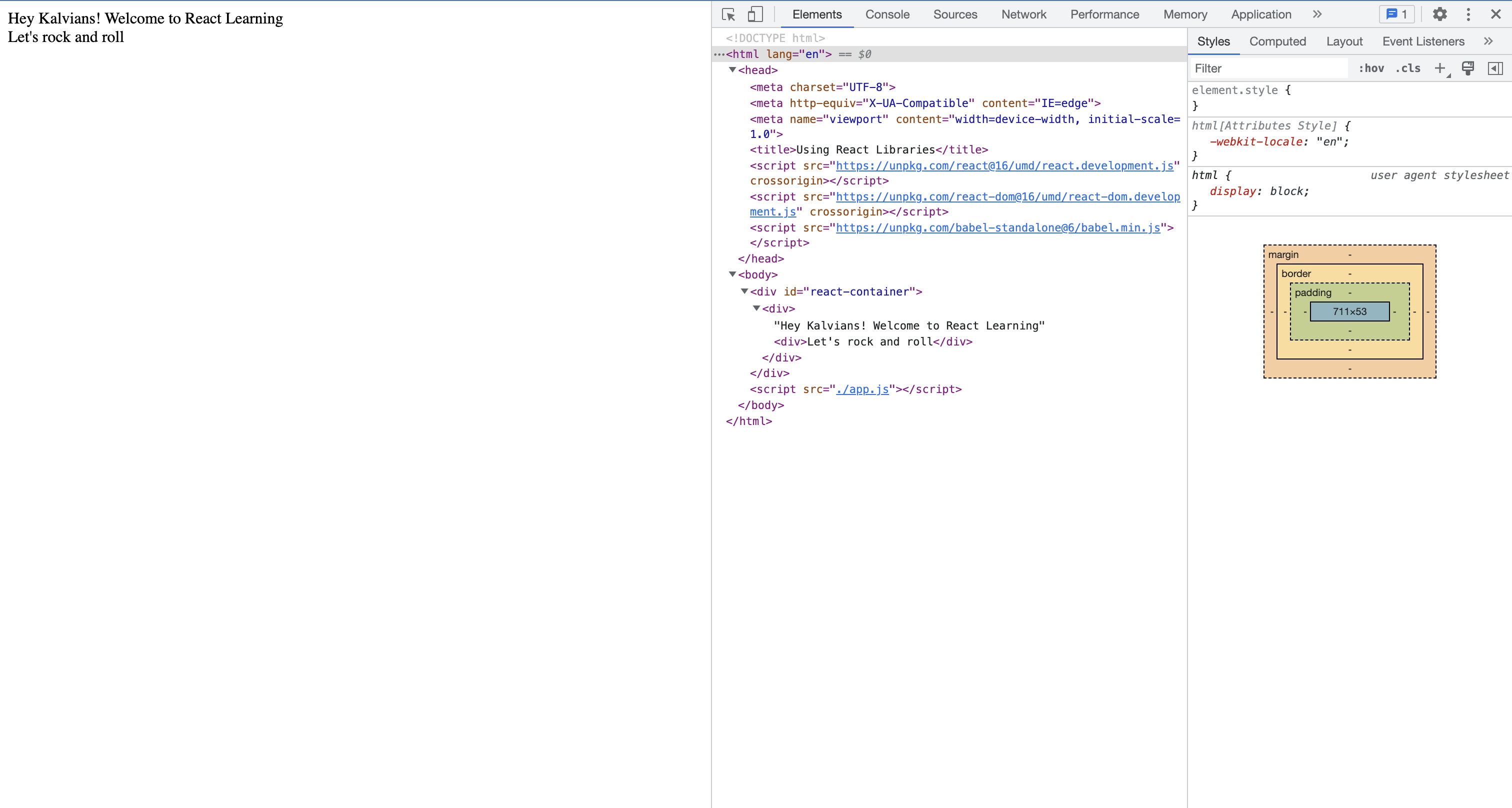The image size is (1512, 808).
Task: Close the DevTools panel
Action: pyautogui.click(x=1496, y=14)
